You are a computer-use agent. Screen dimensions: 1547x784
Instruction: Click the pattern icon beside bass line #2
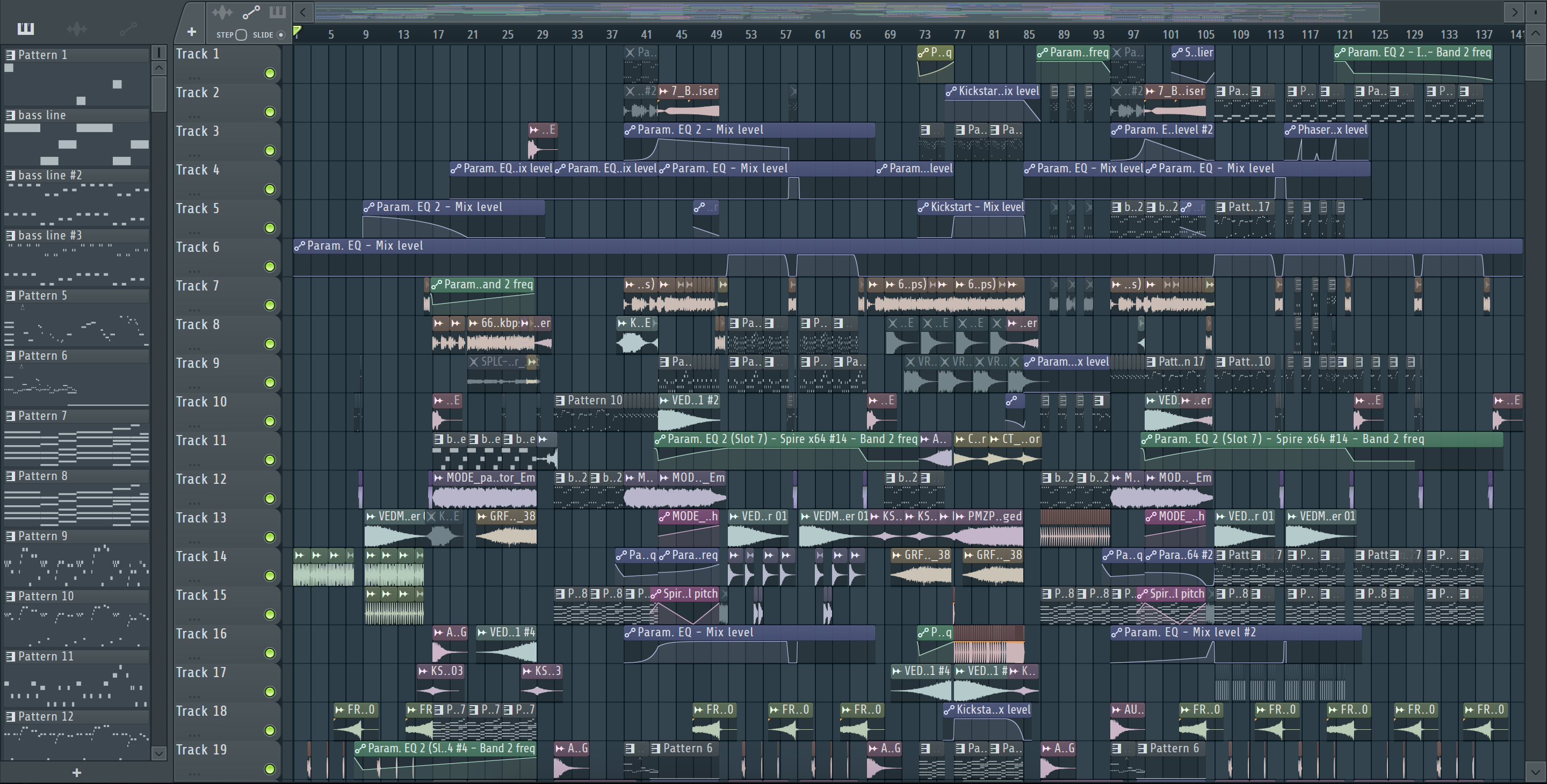click(x=10, y=175)
